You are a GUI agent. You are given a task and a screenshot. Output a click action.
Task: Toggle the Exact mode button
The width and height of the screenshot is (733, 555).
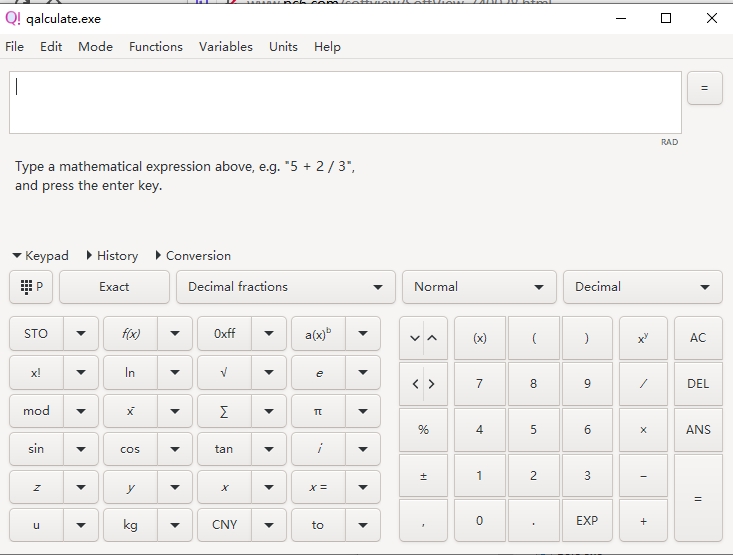[114, 287]
